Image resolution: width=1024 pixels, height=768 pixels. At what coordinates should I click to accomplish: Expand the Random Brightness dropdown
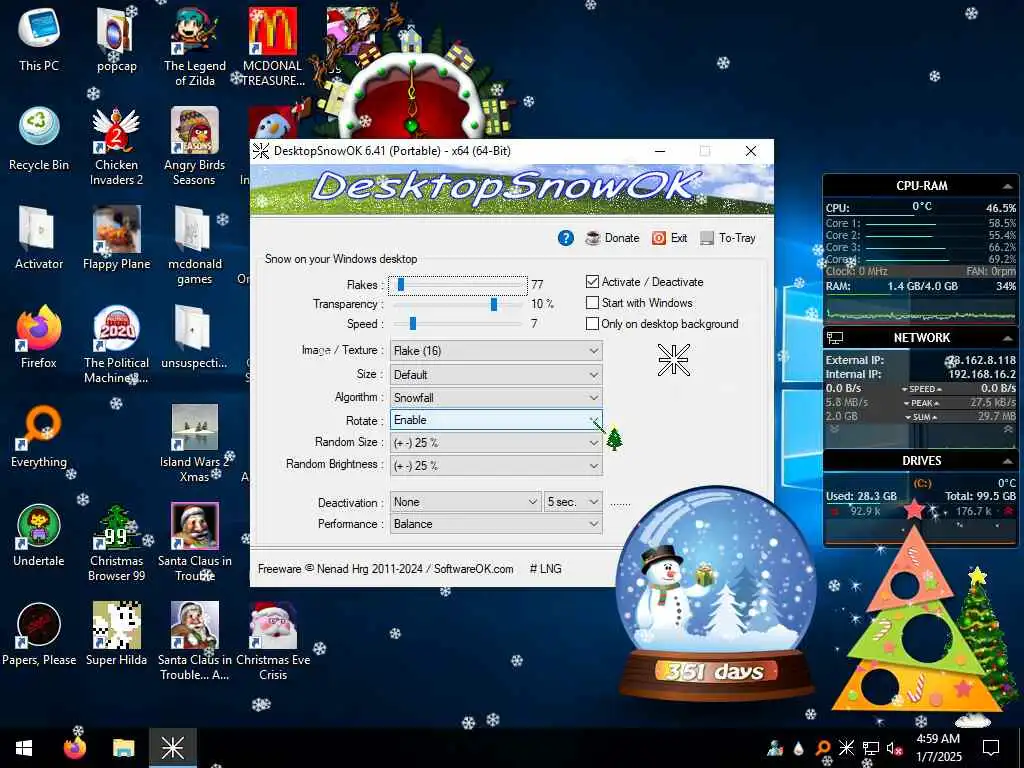496,466
